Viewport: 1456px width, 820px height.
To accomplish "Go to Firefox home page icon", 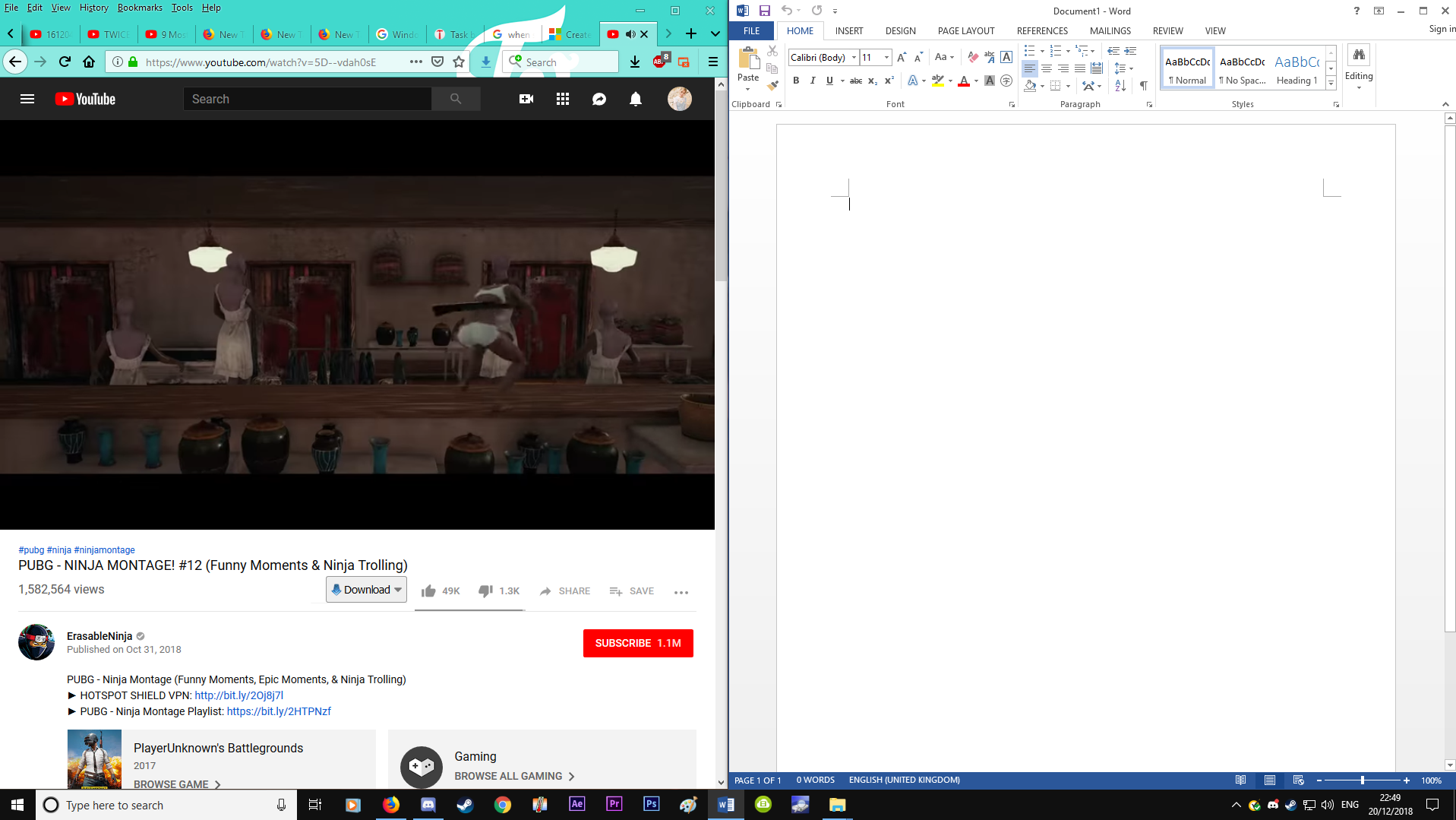I will coord(89,62).
